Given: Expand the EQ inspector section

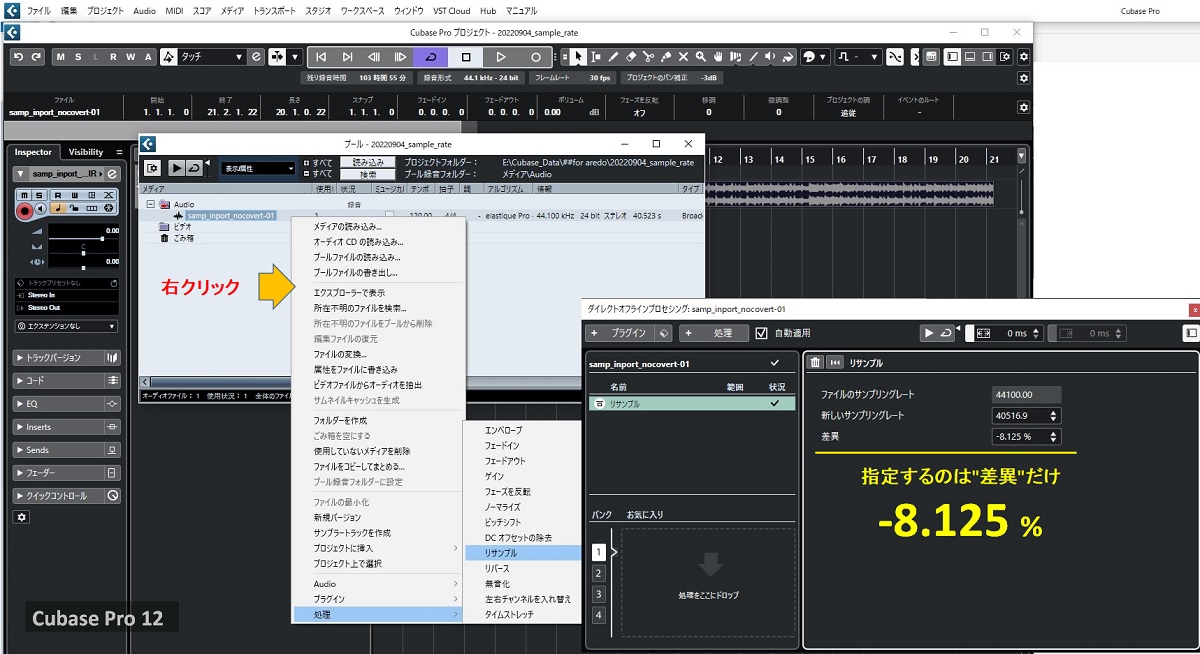Looking at the screenshot, I should tap(67, 404).
